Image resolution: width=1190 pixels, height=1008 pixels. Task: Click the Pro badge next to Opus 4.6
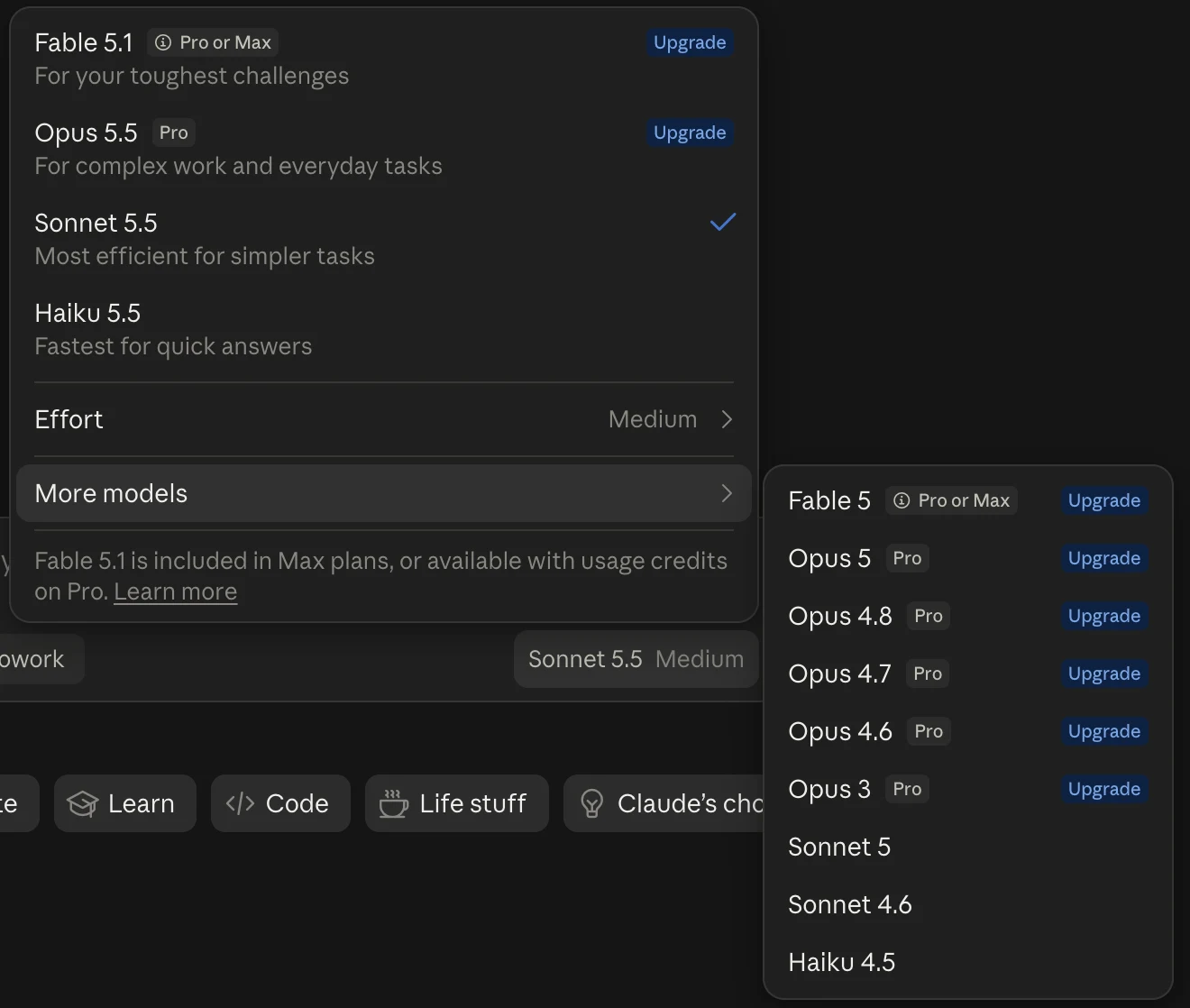[x=929, y=731]
